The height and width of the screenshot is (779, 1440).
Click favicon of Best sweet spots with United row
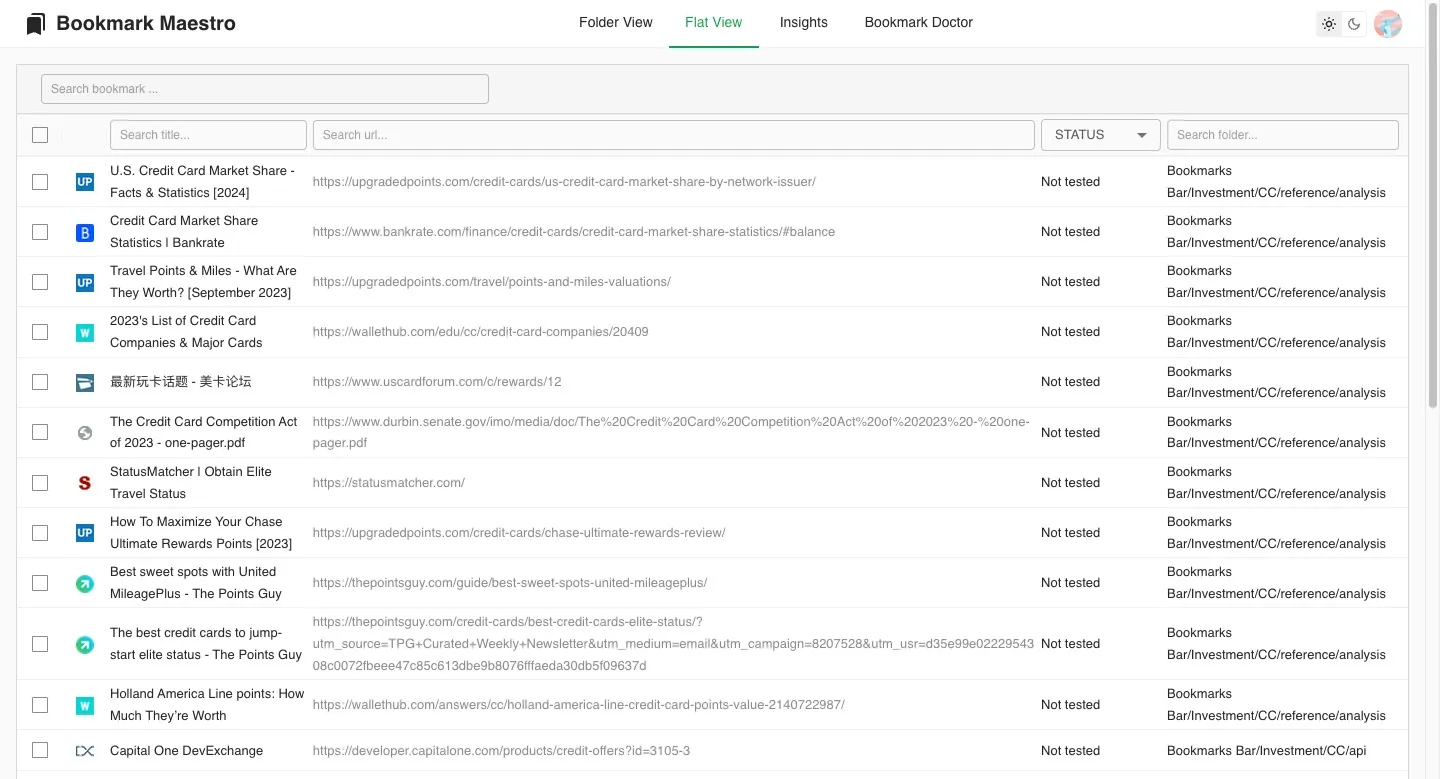(85, 583)
